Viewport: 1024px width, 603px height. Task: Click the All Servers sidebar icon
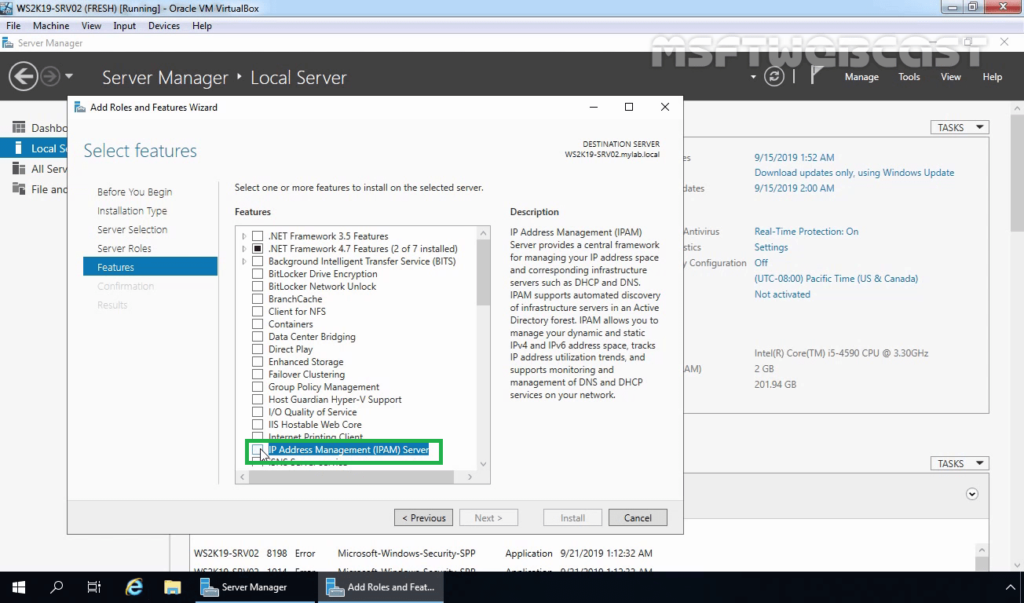click(x=19, y=169)
